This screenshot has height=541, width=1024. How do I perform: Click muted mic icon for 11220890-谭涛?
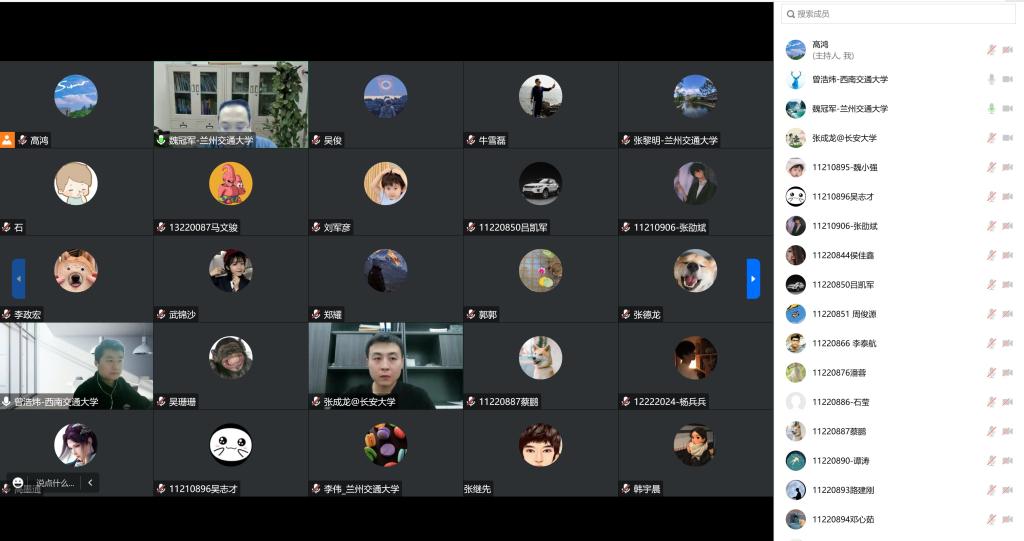pos(991,461)
